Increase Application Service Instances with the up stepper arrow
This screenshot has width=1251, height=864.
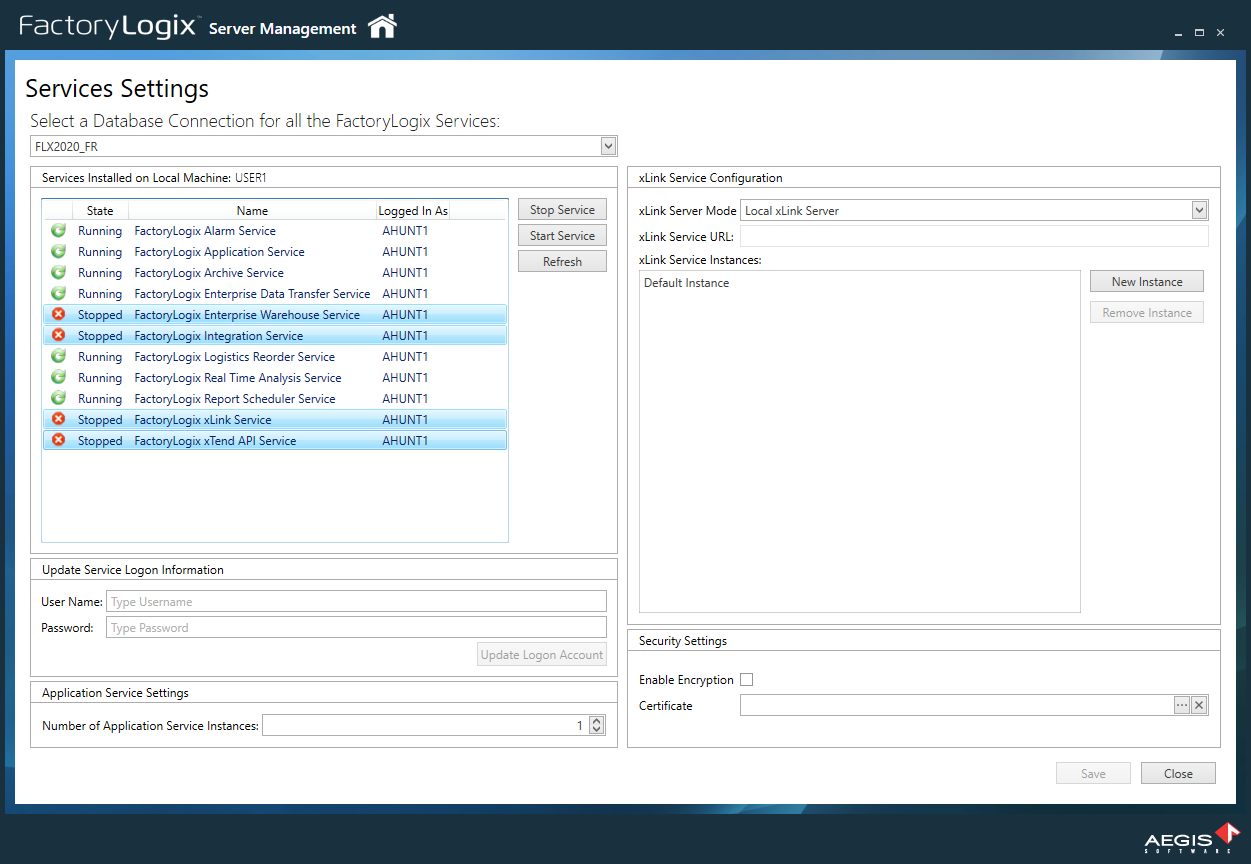click(x=597, y=719)
